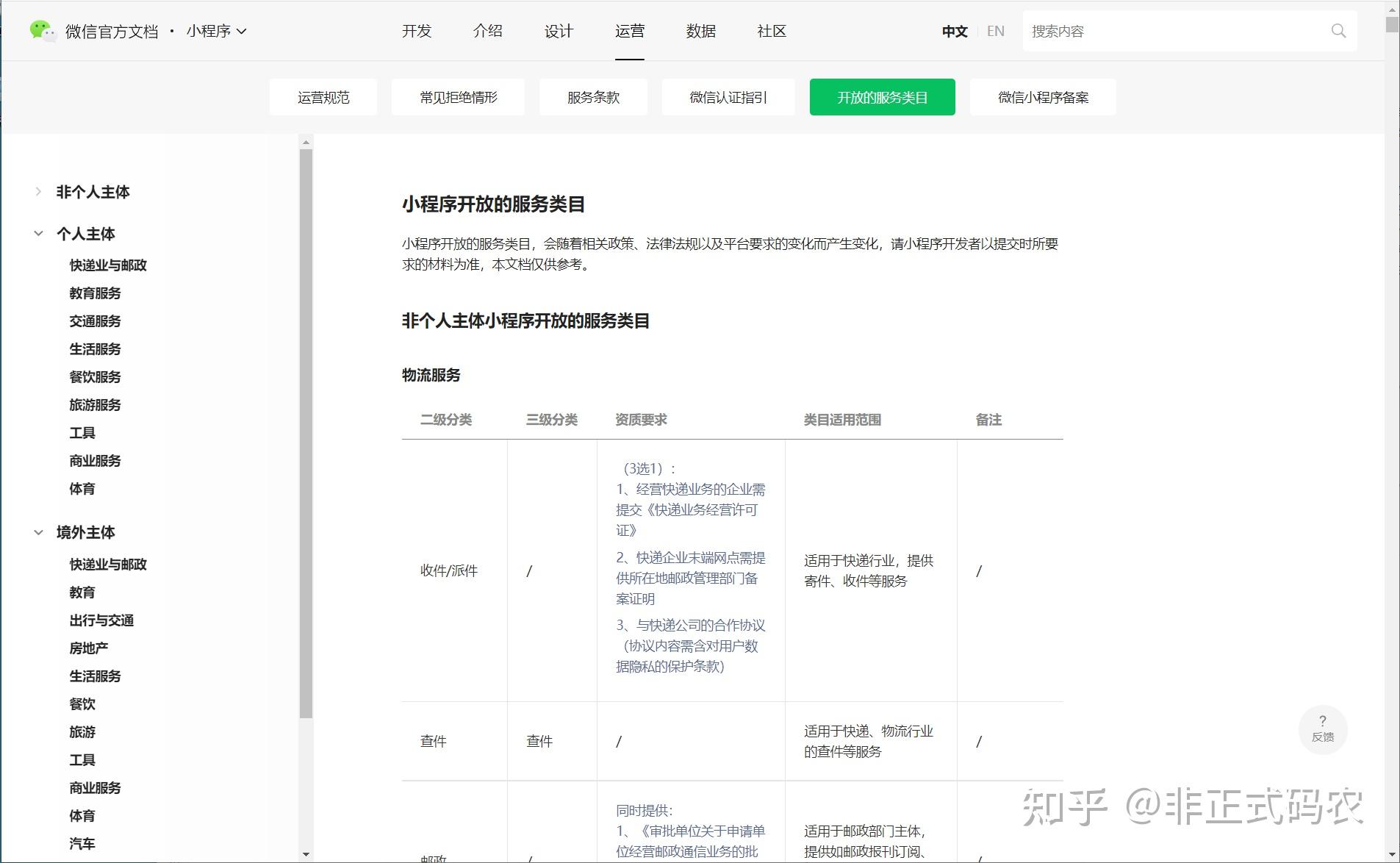The width and height of the screenshot is (1400, 863).
Task: Open the 开发 top menu
Action: click(417, 31)
